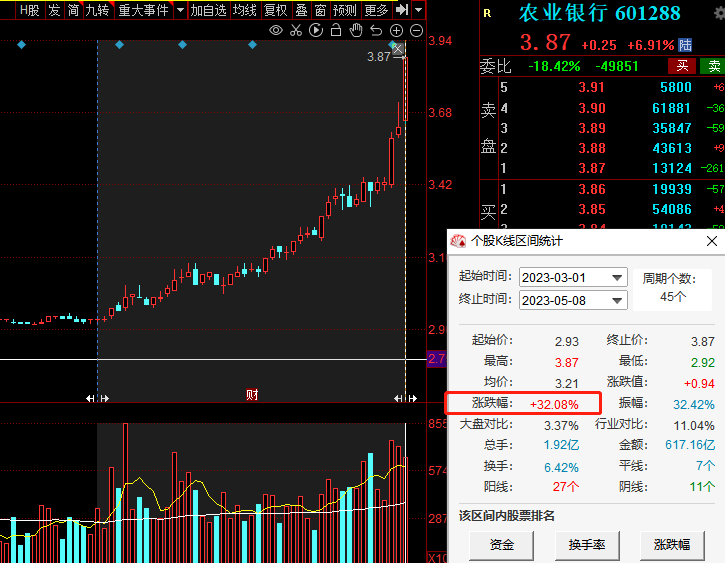Click the 发 toolbar item
Image resolution: width=725 pixels, height=563 pixels.
pos(54,10)
